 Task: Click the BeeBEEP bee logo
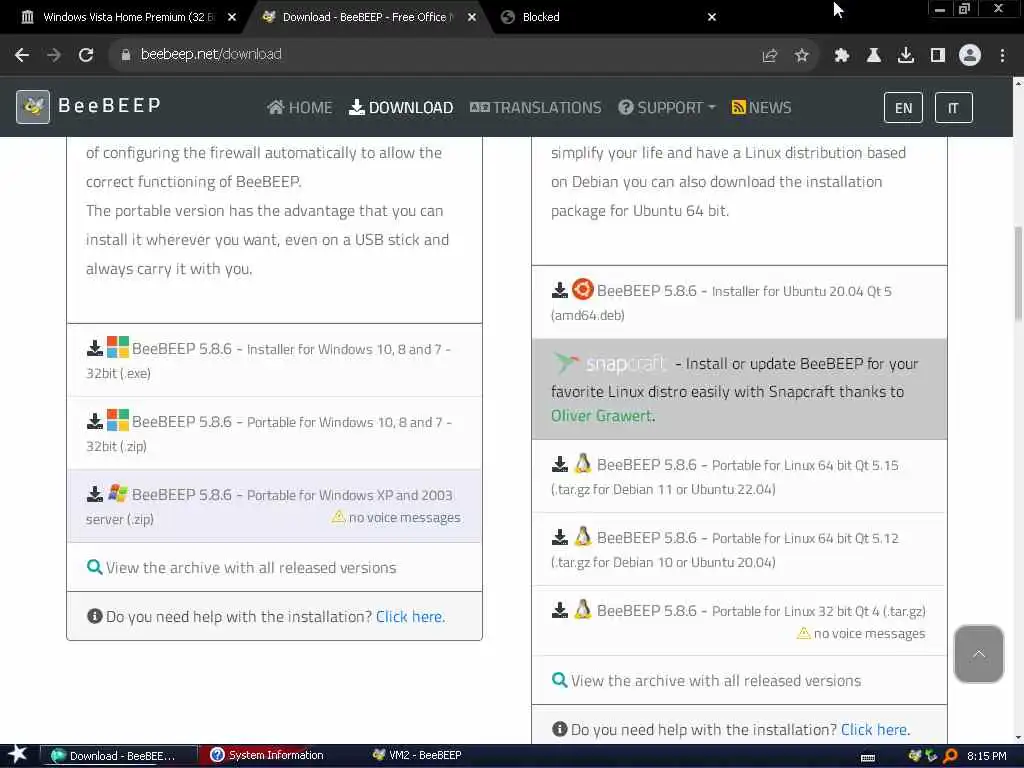tap(33, 106)
